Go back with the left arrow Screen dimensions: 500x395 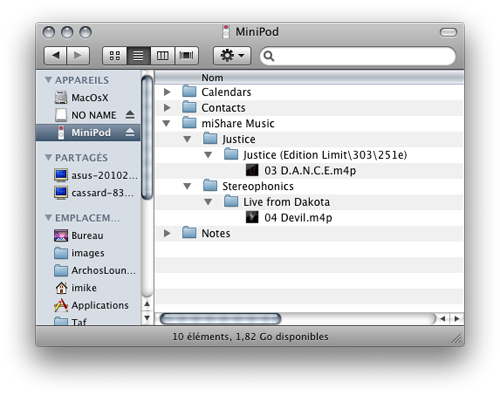(56, 55)
